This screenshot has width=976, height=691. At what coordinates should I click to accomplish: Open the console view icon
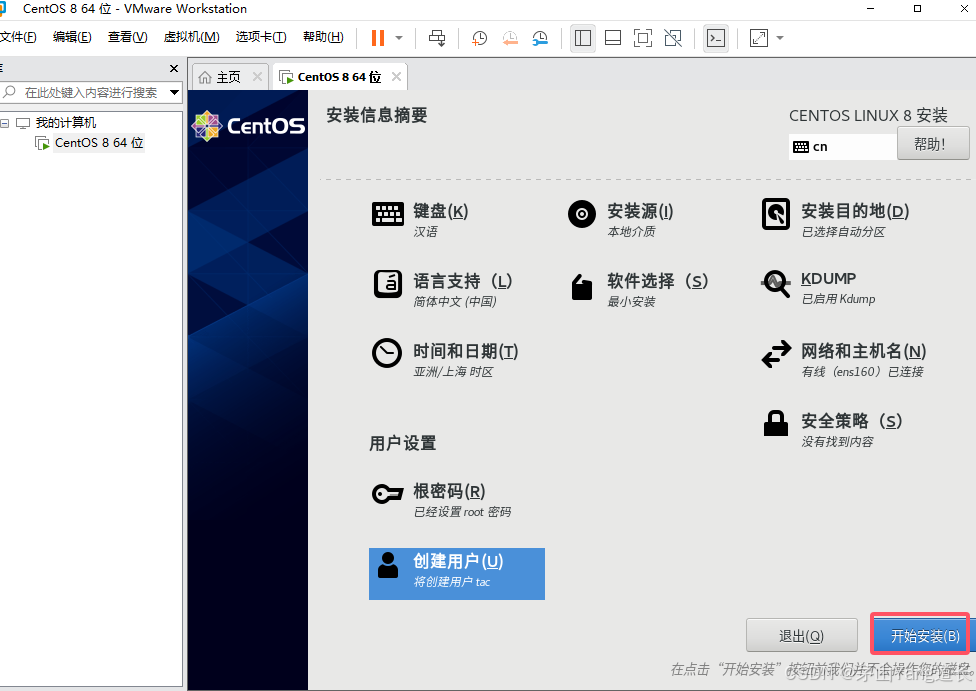pos(716,38)
